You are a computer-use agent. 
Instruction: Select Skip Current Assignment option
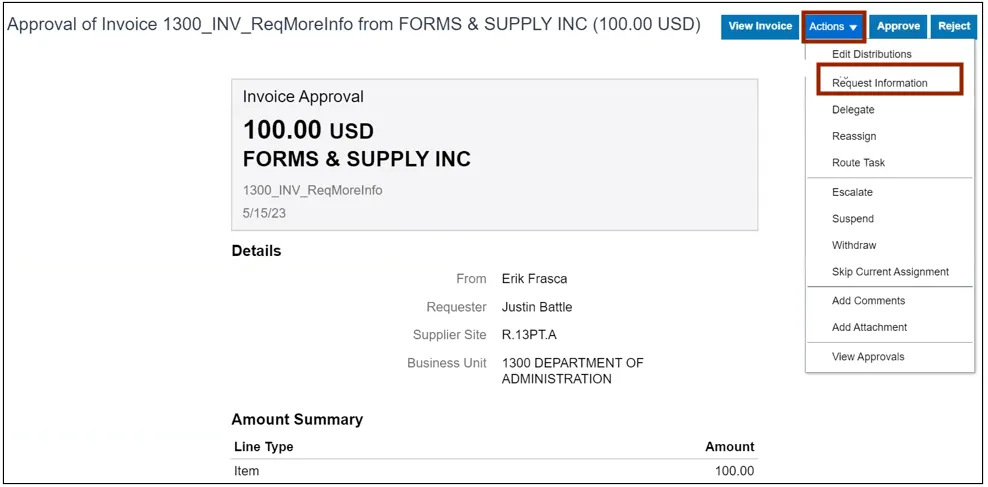click(x=890, y=272)
